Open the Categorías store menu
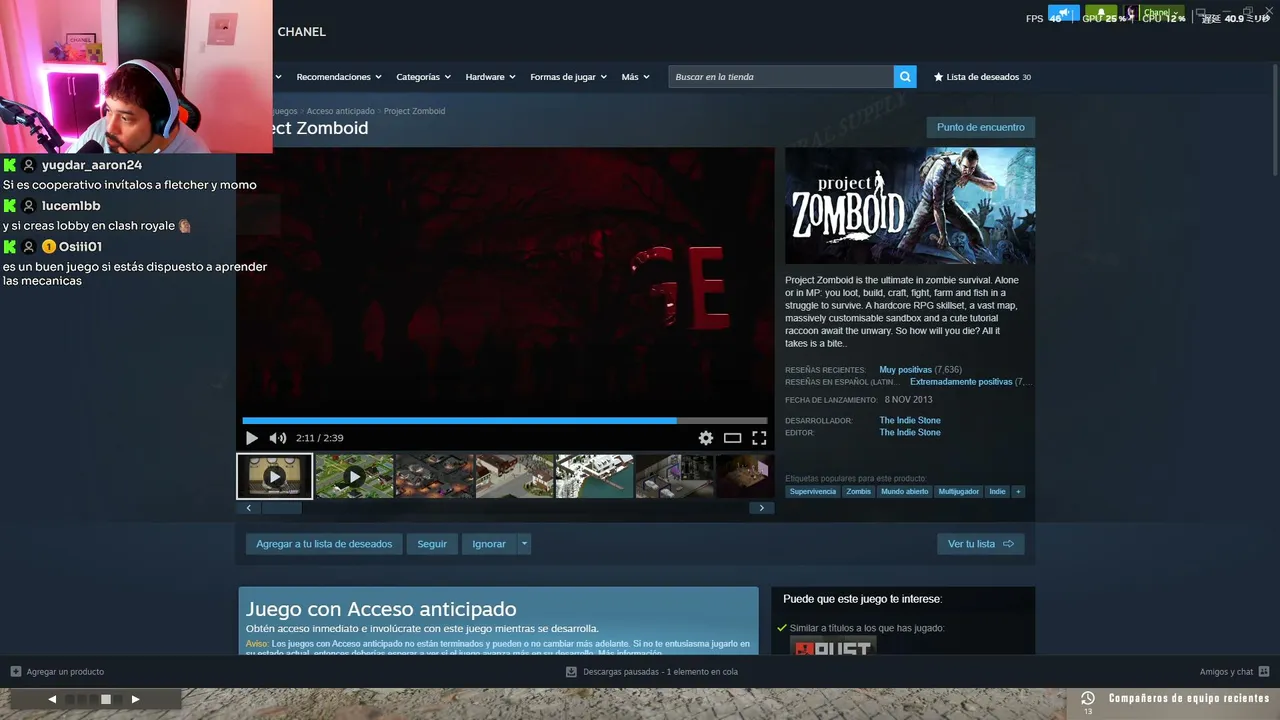The image size is (1280, 720). tap(423, 77)
